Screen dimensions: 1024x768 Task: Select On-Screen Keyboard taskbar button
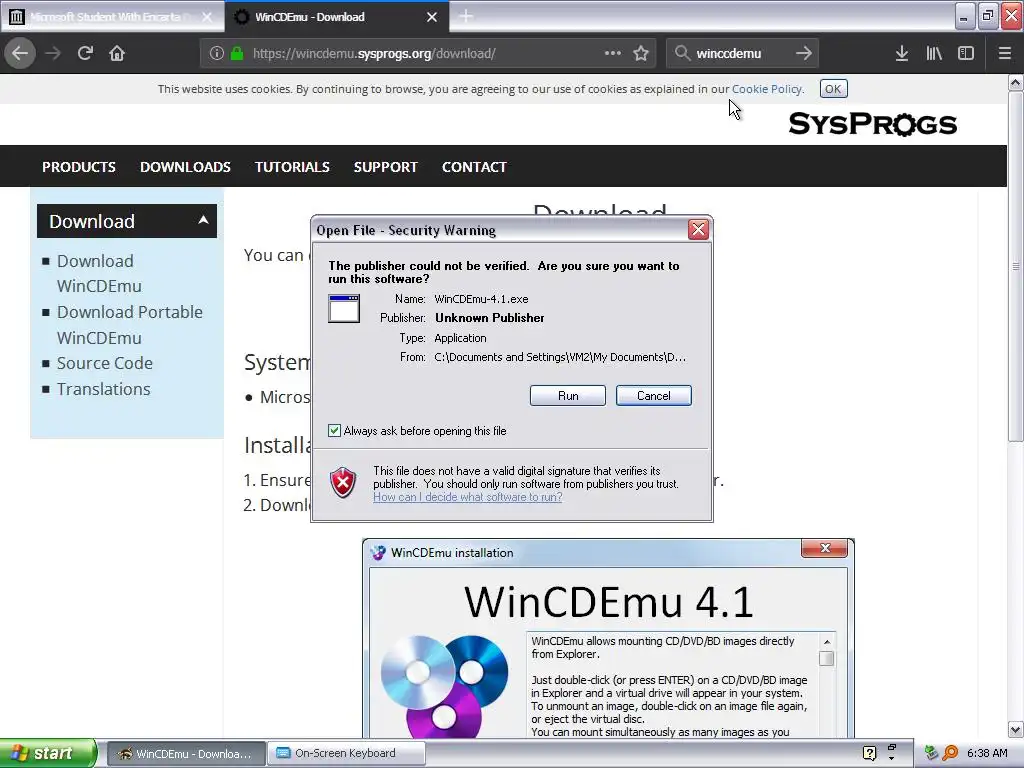[x=346, y=754]
